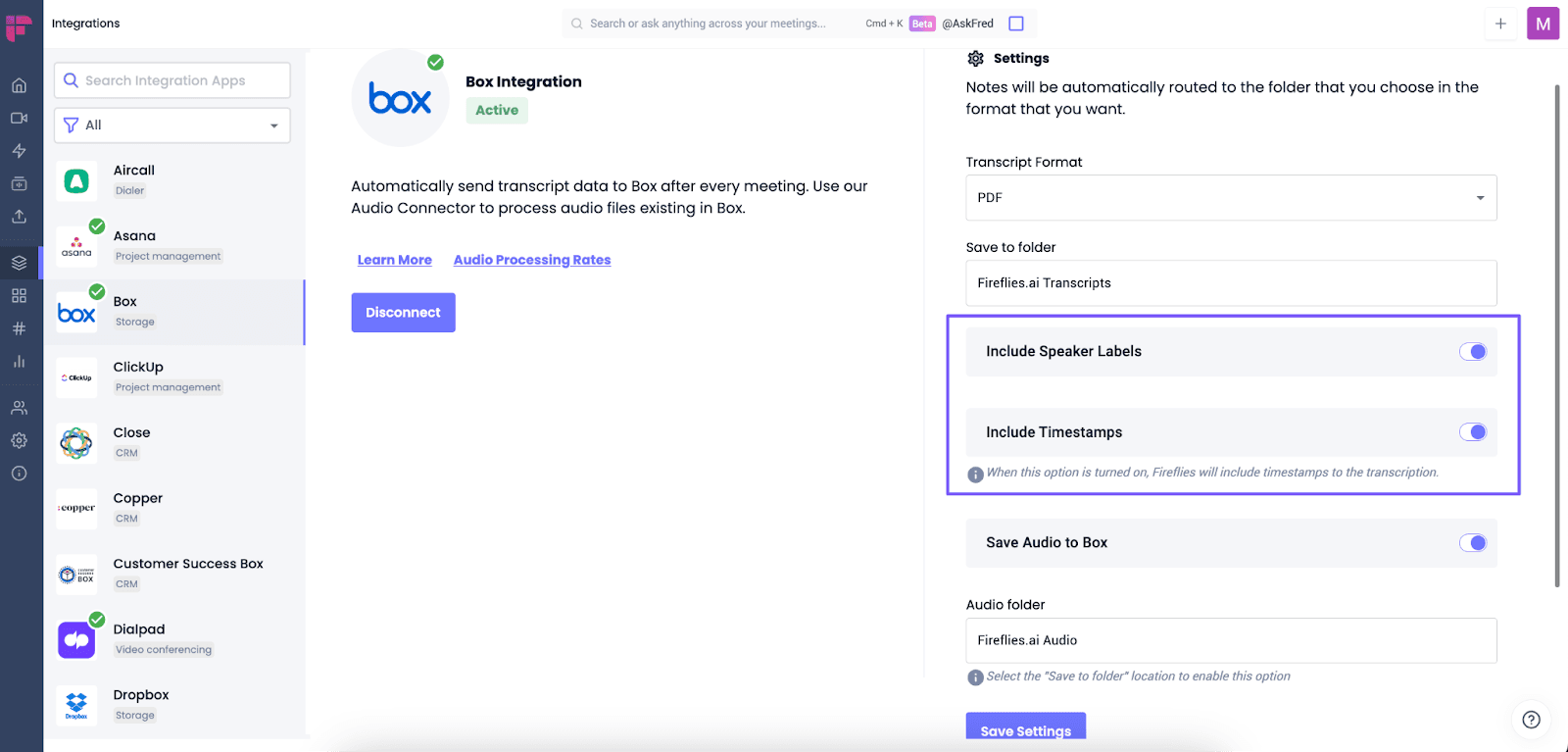
Task: Select the Integrations layers icon
Action: pos(19,263)
